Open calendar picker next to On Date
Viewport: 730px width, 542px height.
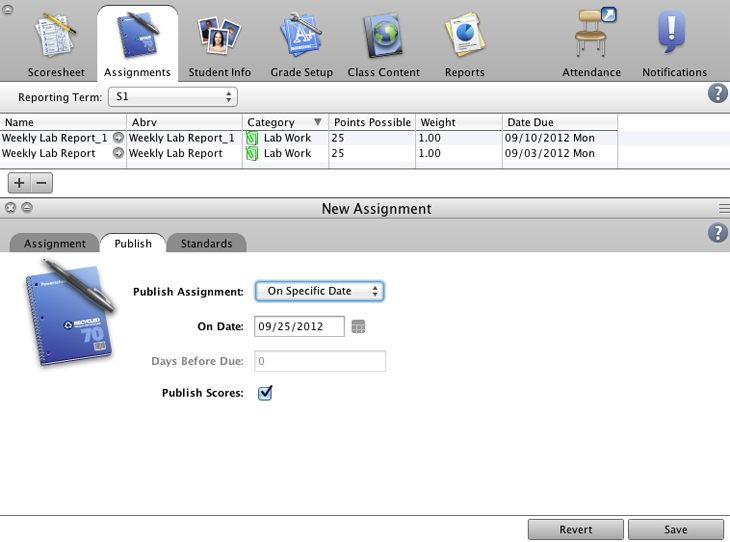tap(359, 327)
